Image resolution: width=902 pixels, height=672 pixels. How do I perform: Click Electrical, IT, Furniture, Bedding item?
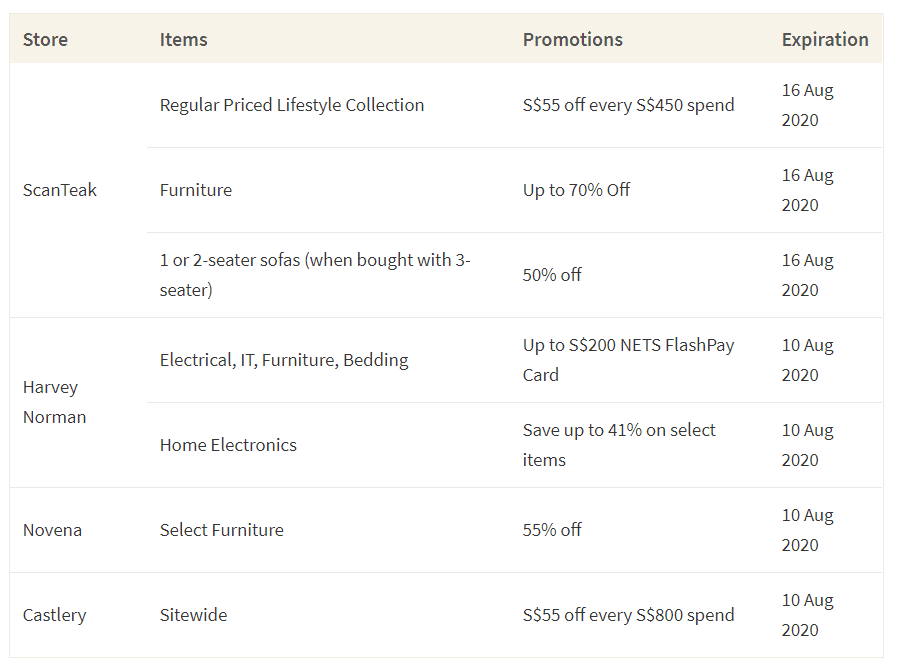point(284,360)
